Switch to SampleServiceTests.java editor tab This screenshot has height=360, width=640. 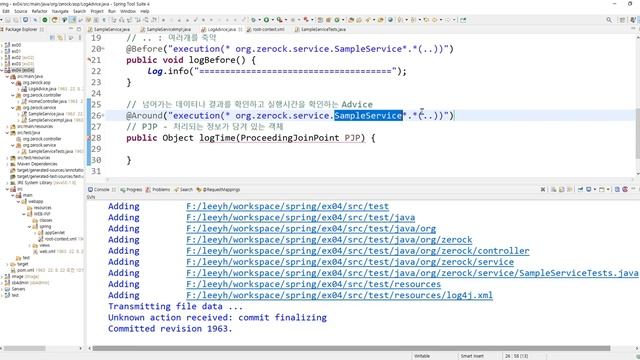coord(321,29)
